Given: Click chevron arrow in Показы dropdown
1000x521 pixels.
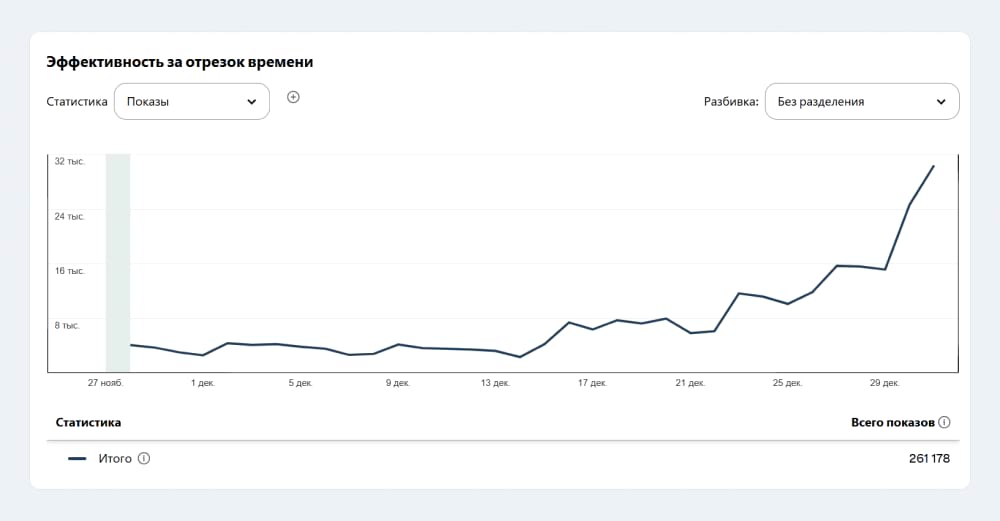Looking at the screenshot, I should tap(252, 102).
